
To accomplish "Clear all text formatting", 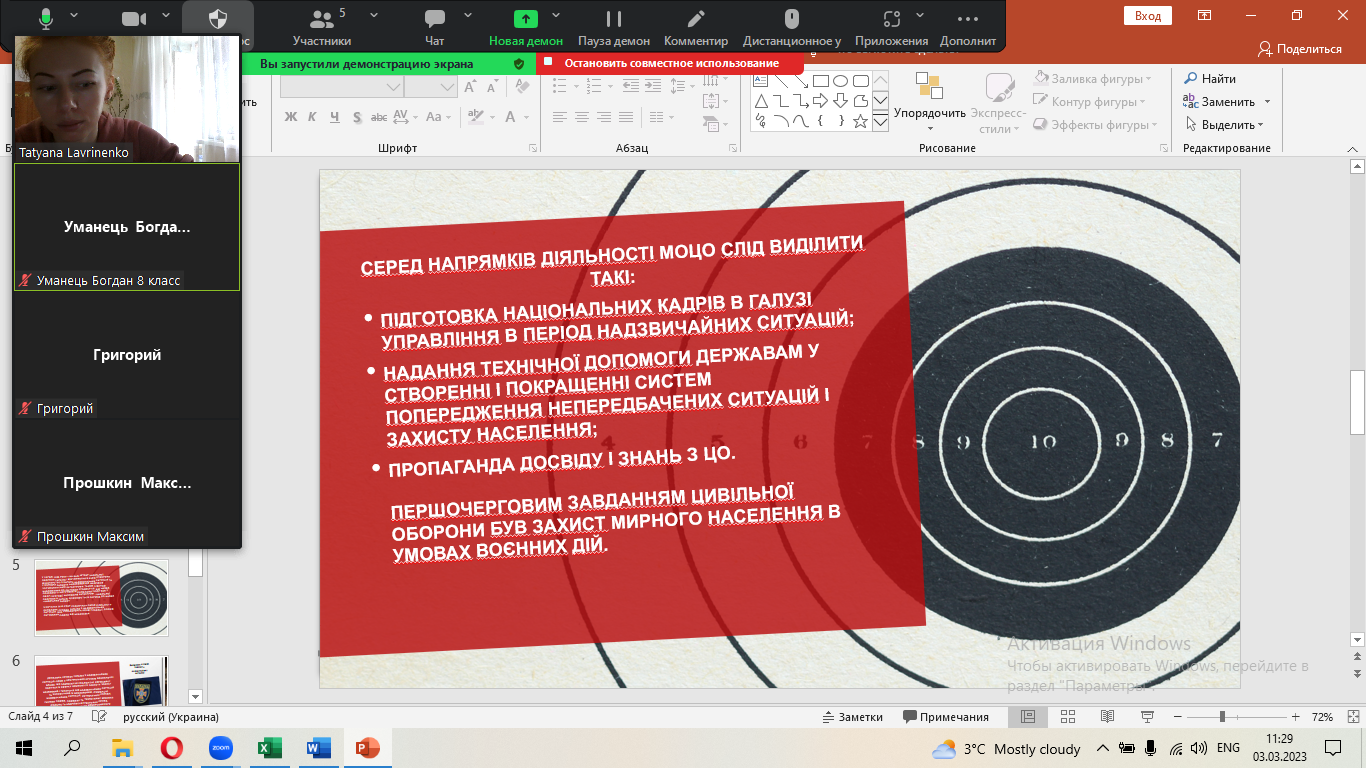I will point(524,87).
